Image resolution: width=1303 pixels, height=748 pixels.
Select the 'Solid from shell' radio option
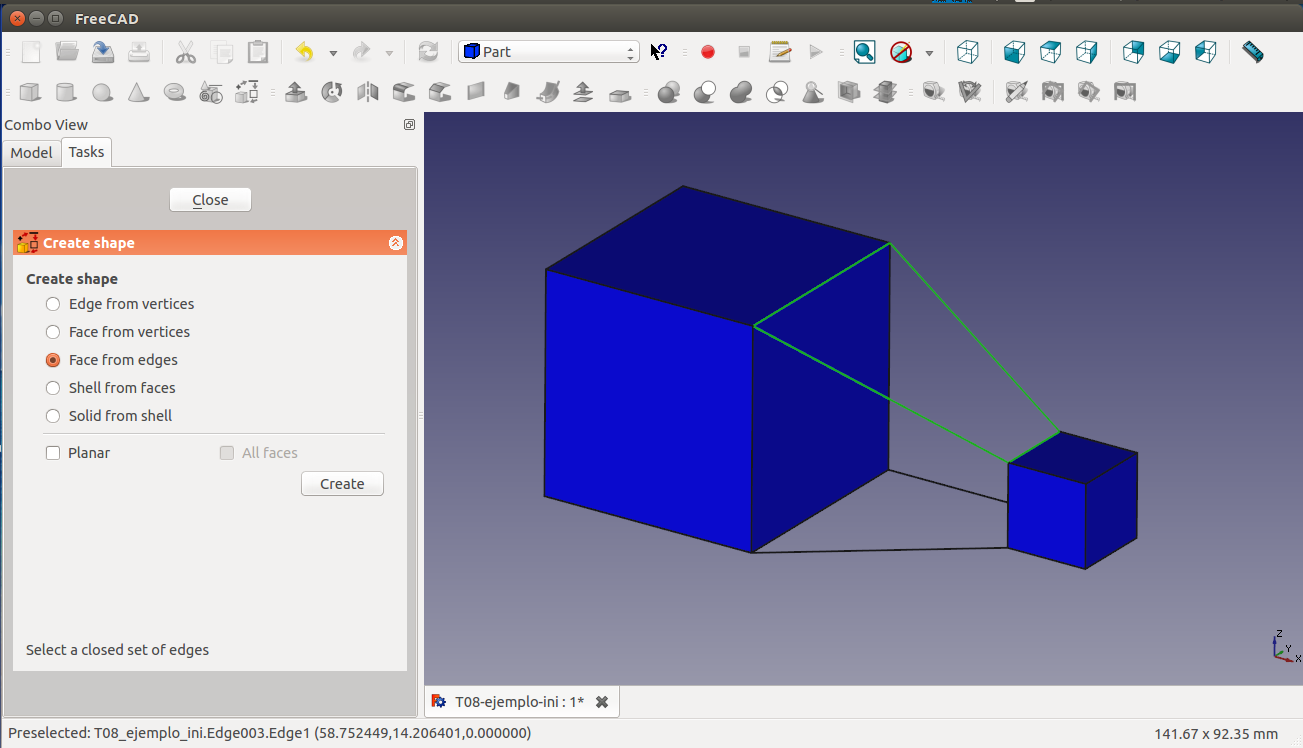pyautogui.click(x=53, y=416)
